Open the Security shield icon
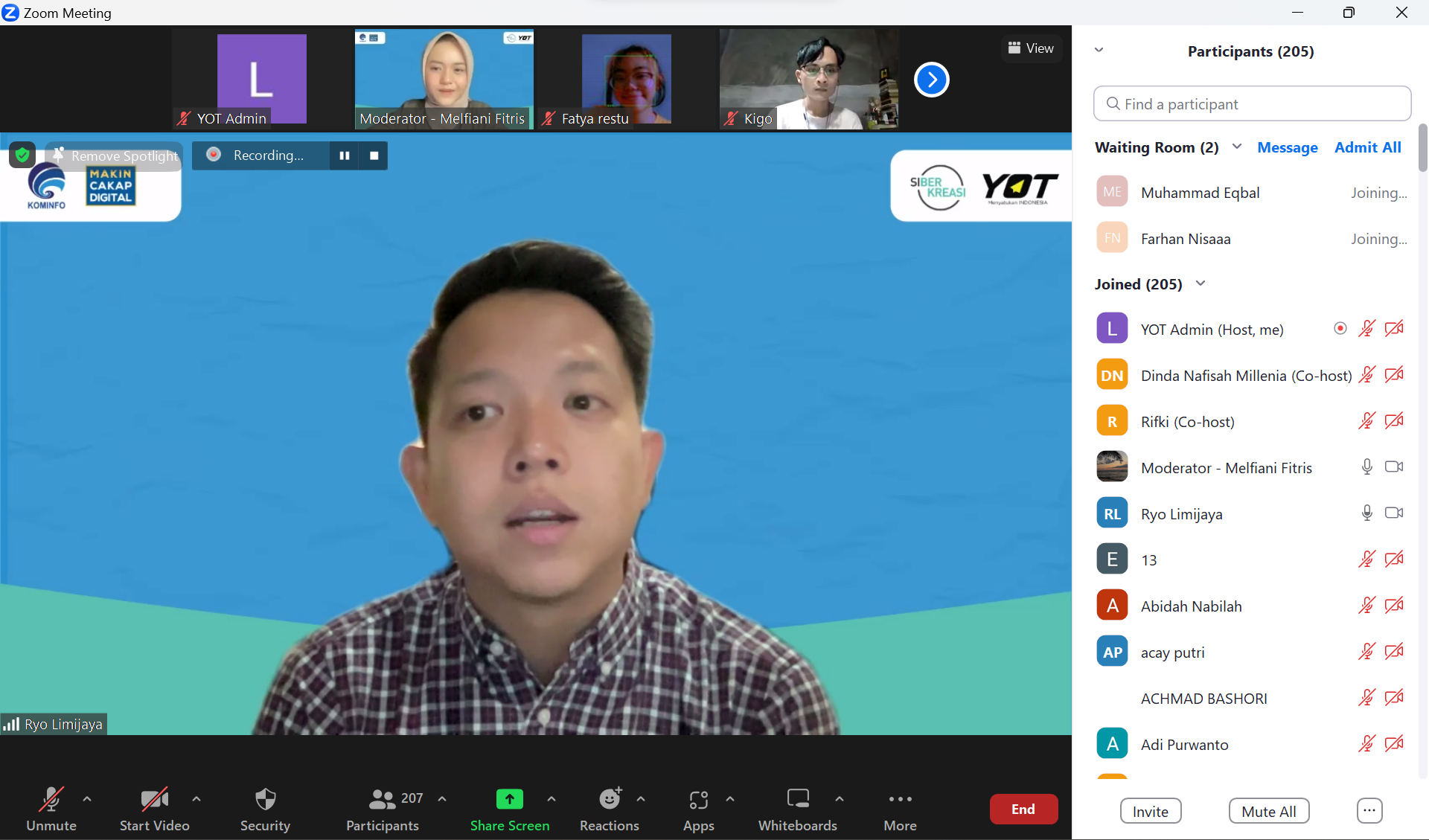The width and height of the screenshot is (1429, 840). click(265, 800)
